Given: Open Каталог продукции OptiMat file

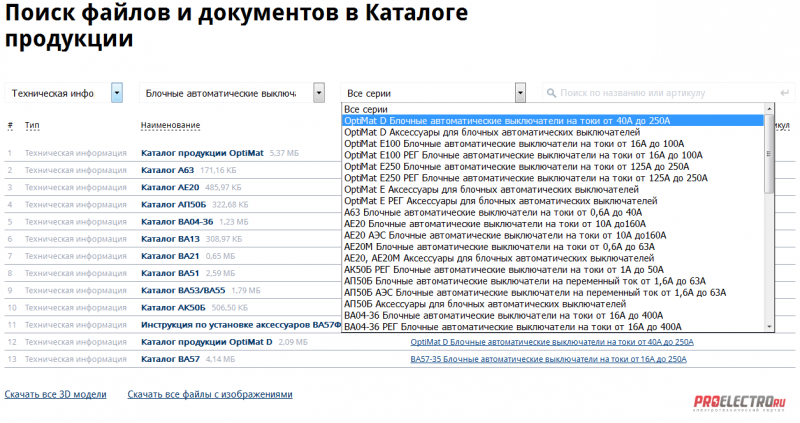Looking at the screenshot, I should click(x=203, y=153).
